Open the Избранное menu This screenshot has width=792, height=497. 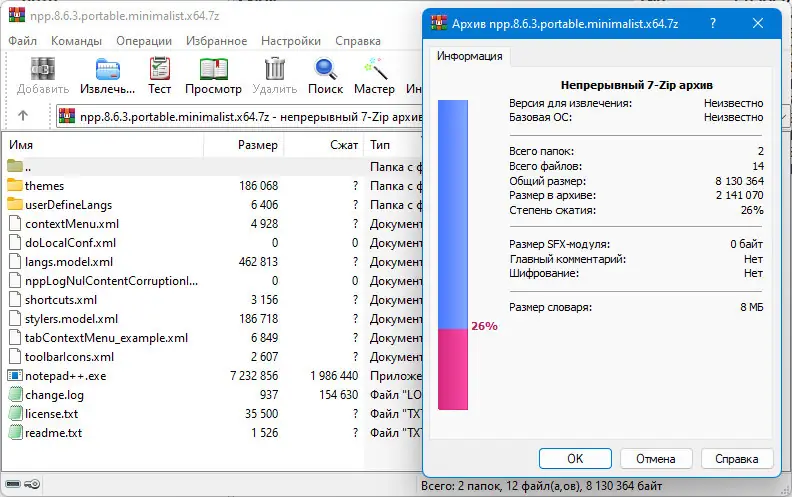pos(216,41)
